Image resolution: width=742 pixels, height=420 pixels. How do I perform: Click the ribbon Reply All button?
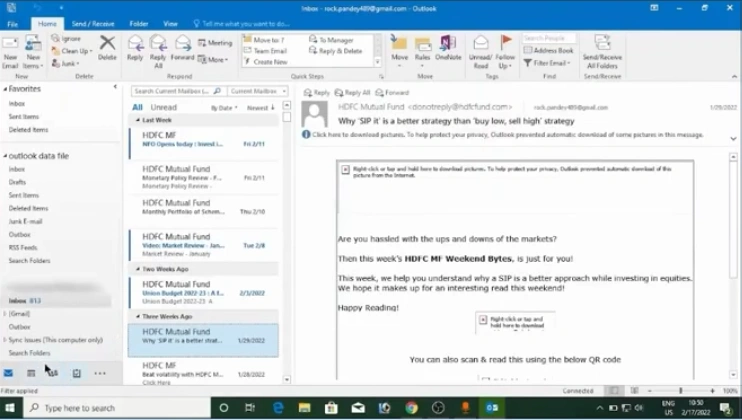158,52
